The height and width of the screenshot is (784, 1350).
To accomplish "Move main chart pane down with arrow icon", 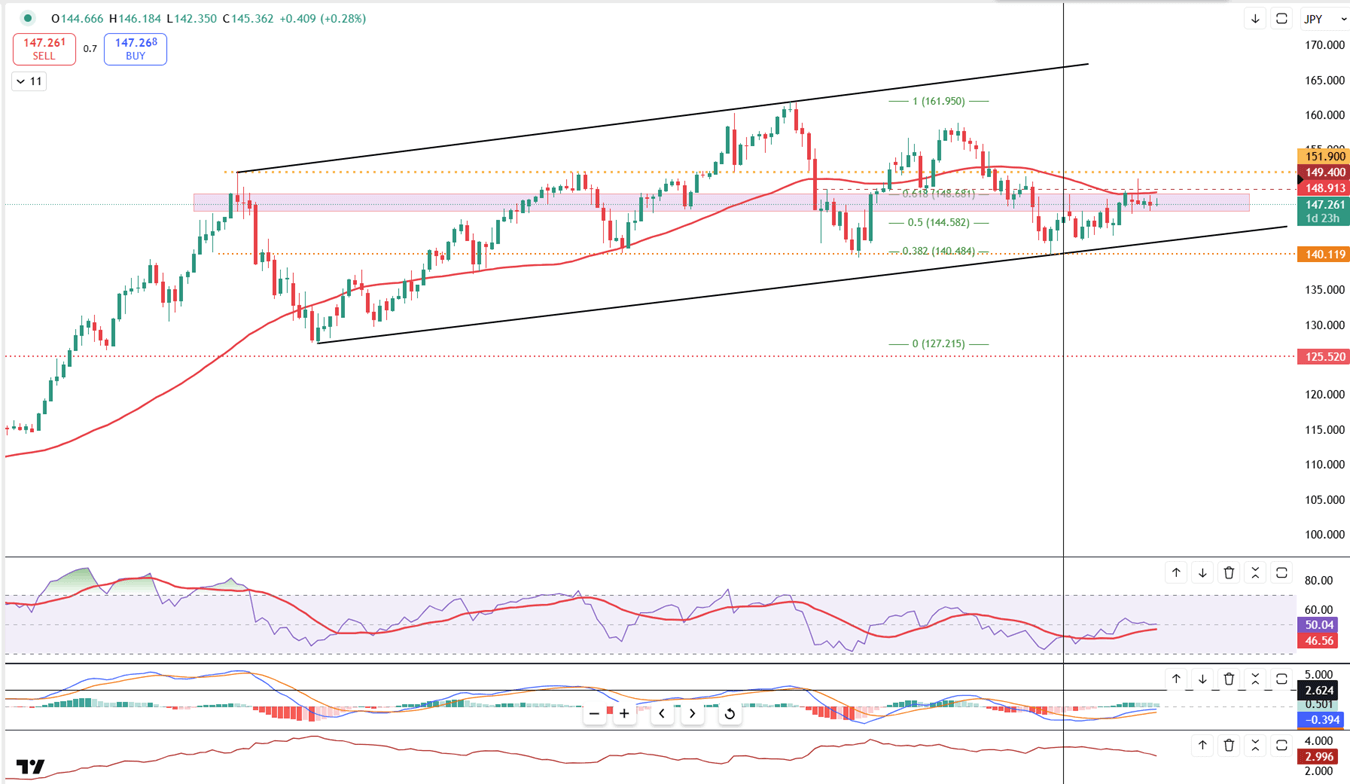I will point(1255,19).
